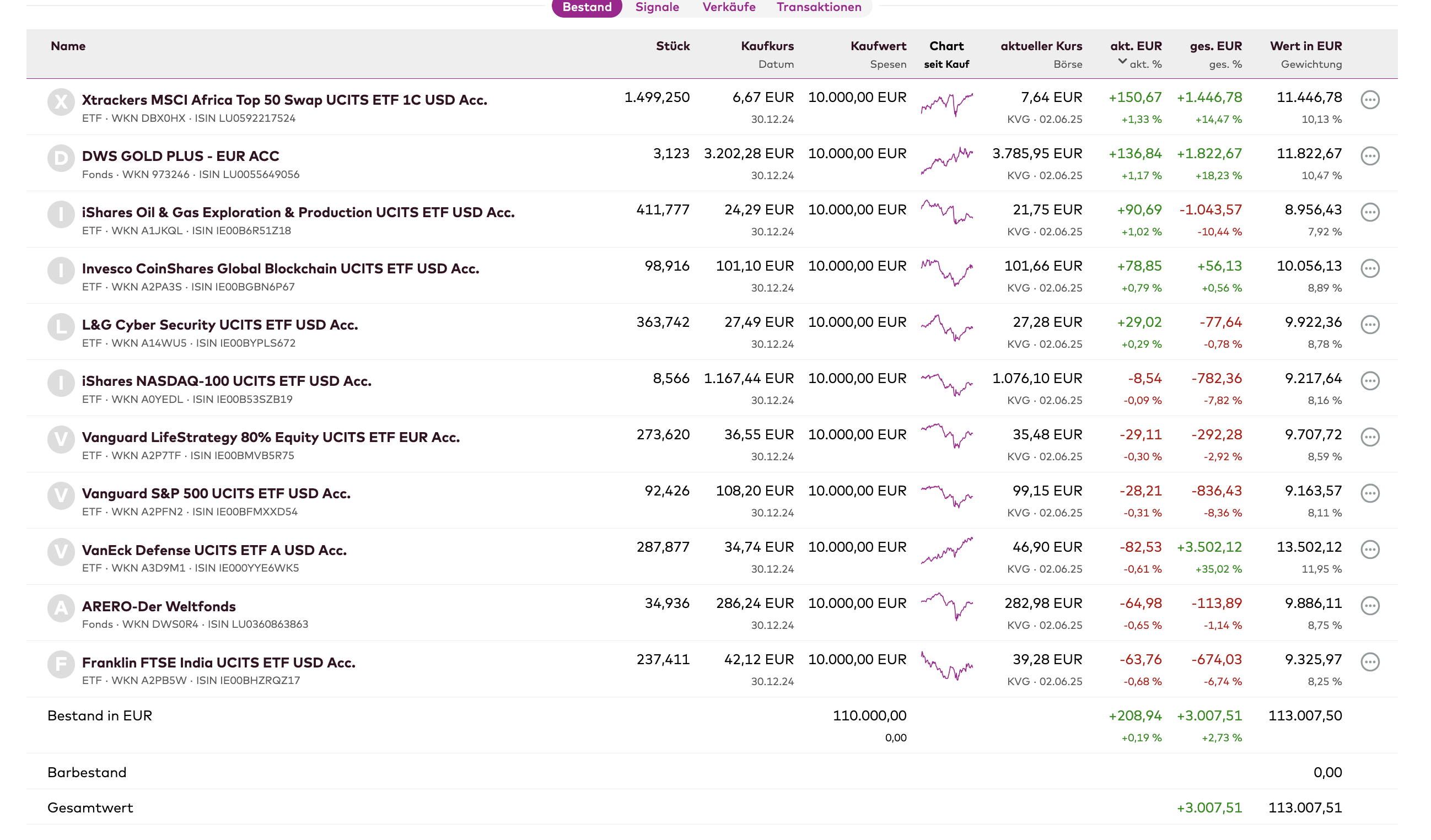The width and height of the screenshot is (1431, 840).
Task: Open three-dot menu for DWS GOLD PLUS
Action: pyautogui.click(x=1370, y=156)
